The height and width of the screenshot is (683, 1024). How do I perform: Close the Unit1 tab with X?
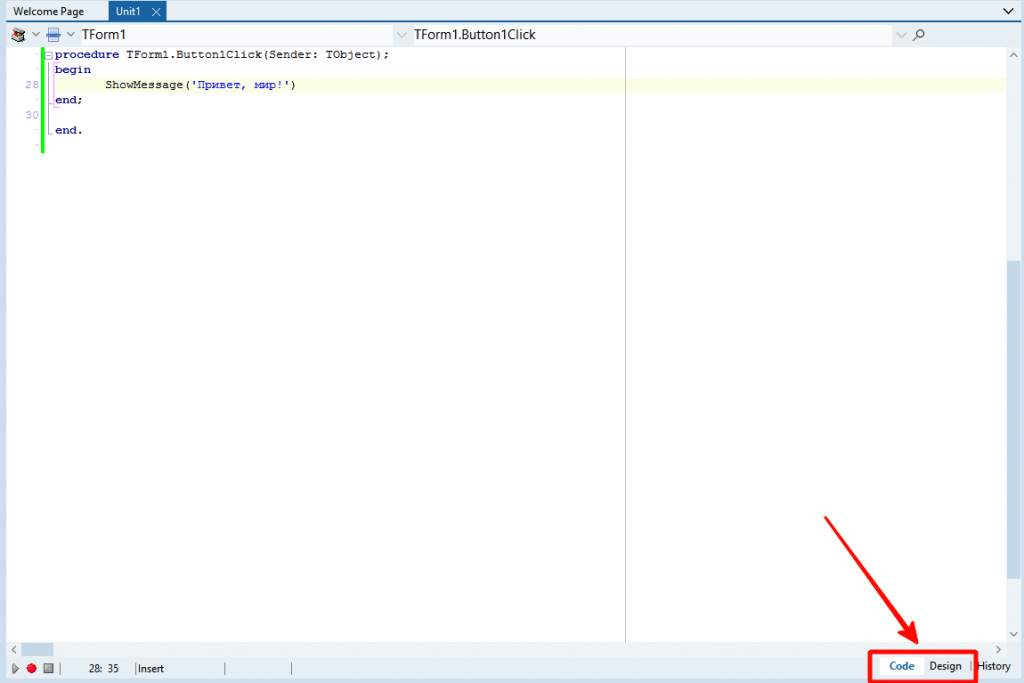[155, 12]
